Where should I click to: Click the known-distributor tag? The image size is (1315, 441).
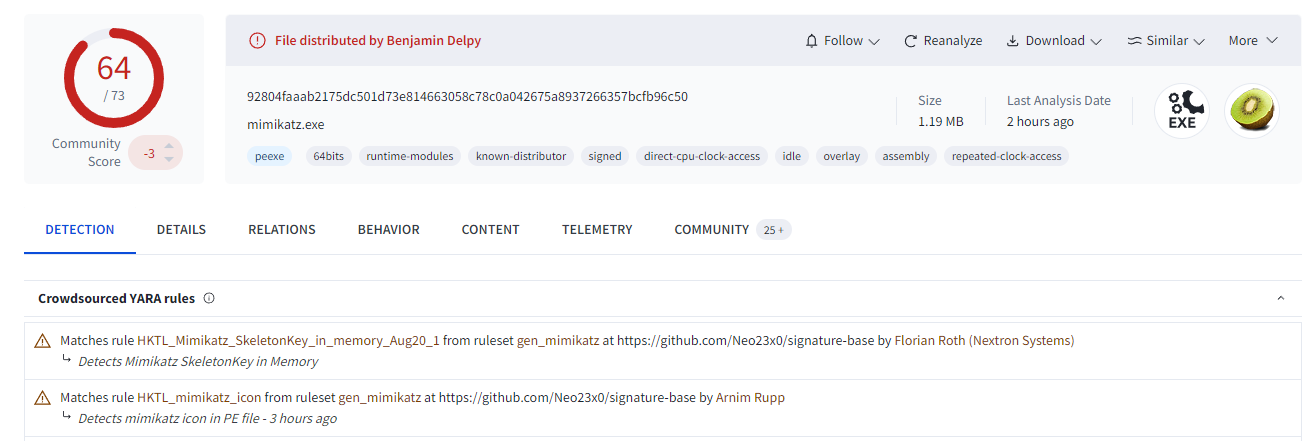521,156
